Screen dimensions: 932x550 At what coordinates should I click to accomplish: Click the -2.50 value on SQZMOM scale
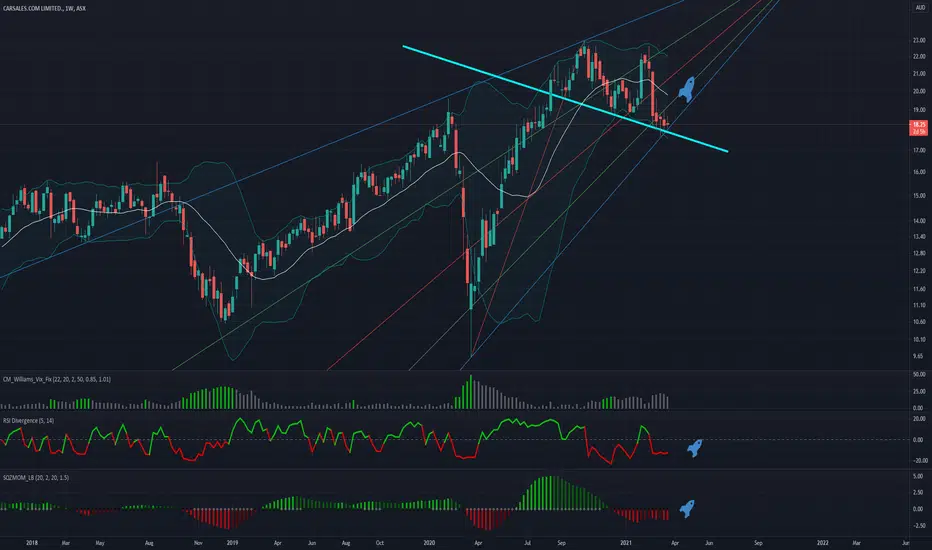[x=918, y=526]
